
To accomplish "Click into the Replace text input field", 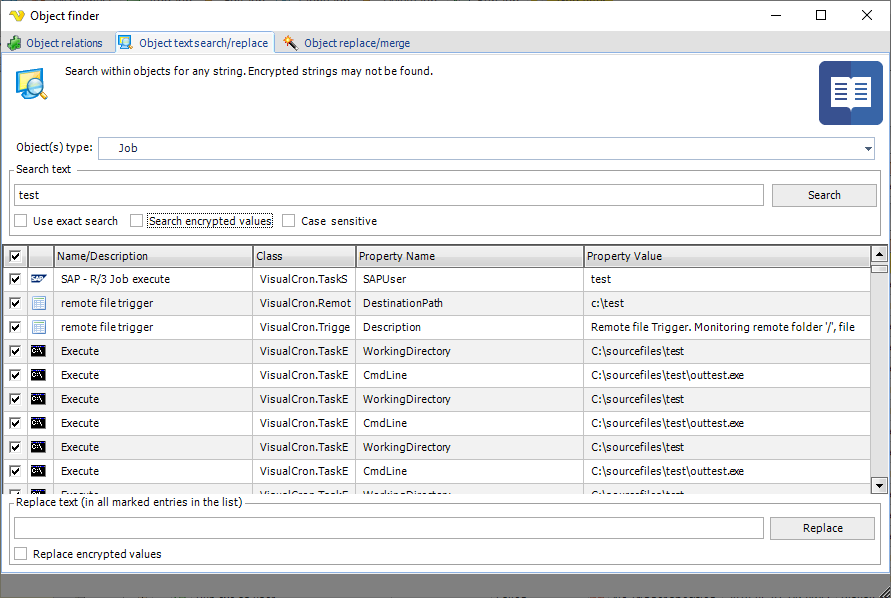I will (389, 528).
